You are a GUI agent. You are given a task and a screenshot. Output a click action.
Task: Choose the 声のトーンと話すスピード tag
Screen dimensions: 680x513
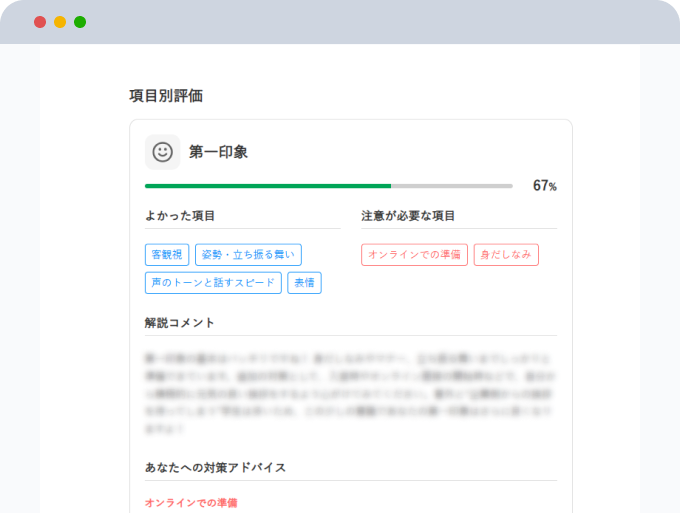(x=213, y=283)
